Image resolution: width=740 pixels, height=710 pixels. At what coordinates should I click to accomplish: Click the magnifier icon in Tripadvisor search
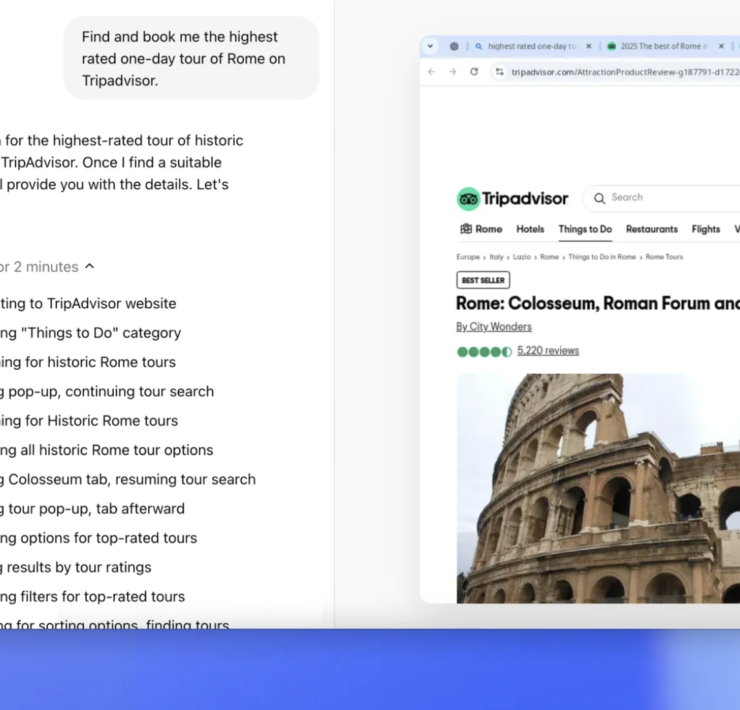click(600, 198)
